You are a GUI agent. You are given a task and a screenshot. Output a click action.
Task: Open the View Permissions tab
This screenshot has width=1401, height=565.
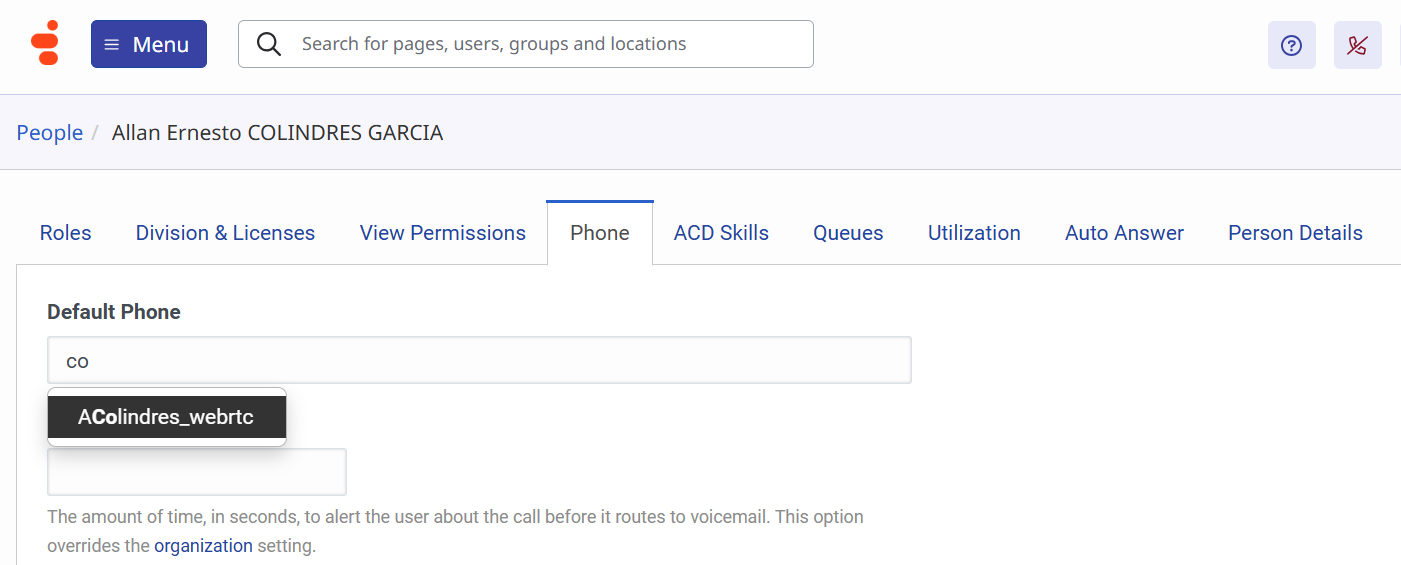443,233
